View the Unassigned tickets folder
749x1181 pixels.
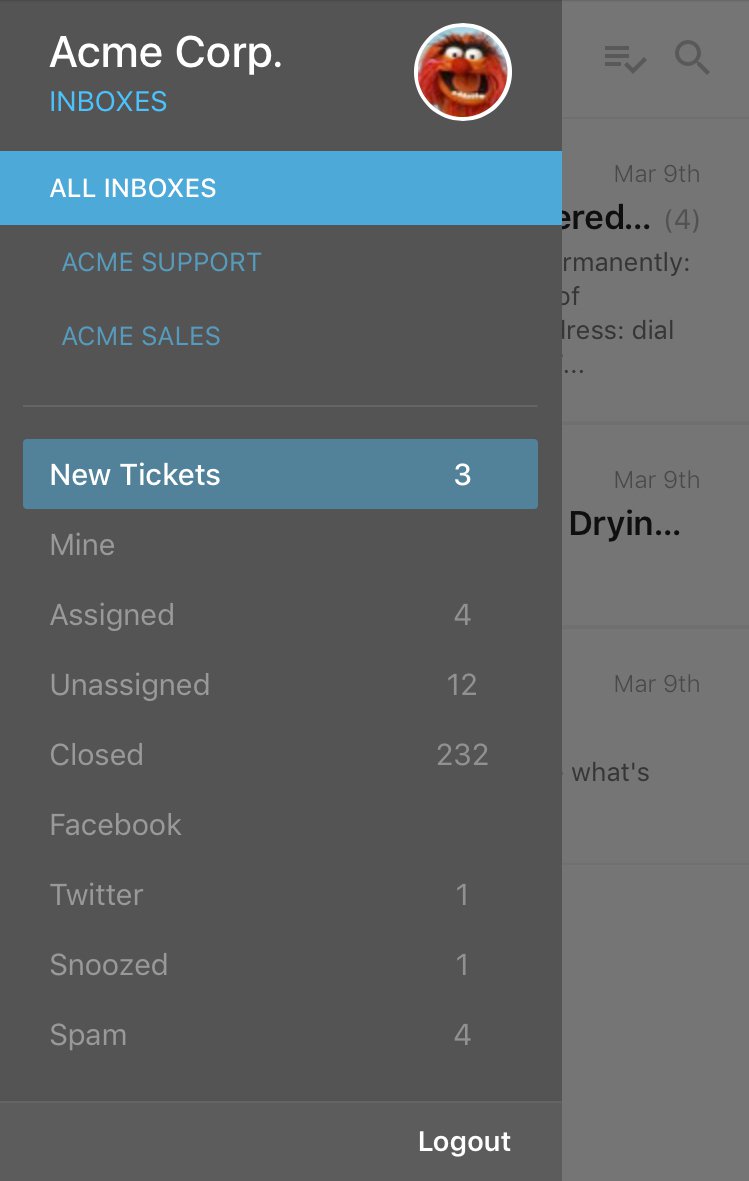click(280, 685)
